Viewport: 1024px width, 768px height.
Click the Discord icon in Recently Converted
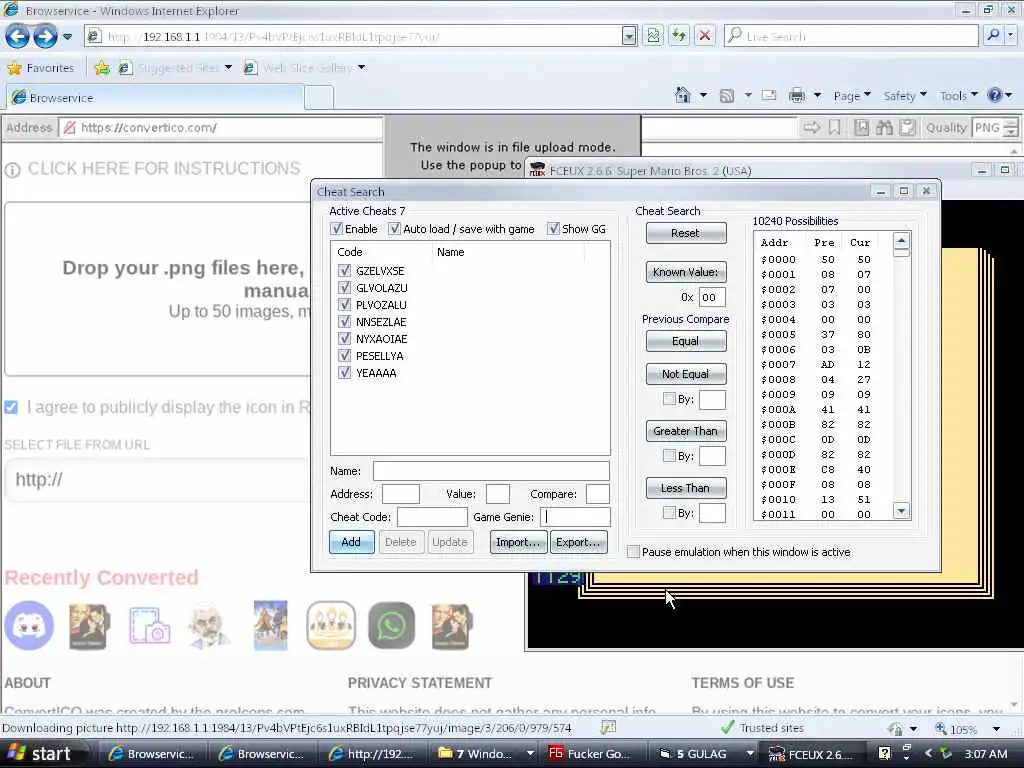(29, 626)
